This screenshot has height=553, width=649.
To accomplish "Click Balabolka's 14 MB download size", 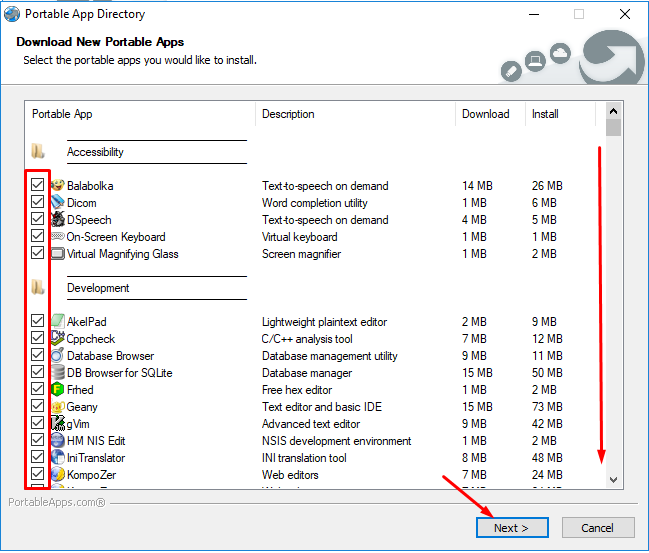I will point(477,186).
